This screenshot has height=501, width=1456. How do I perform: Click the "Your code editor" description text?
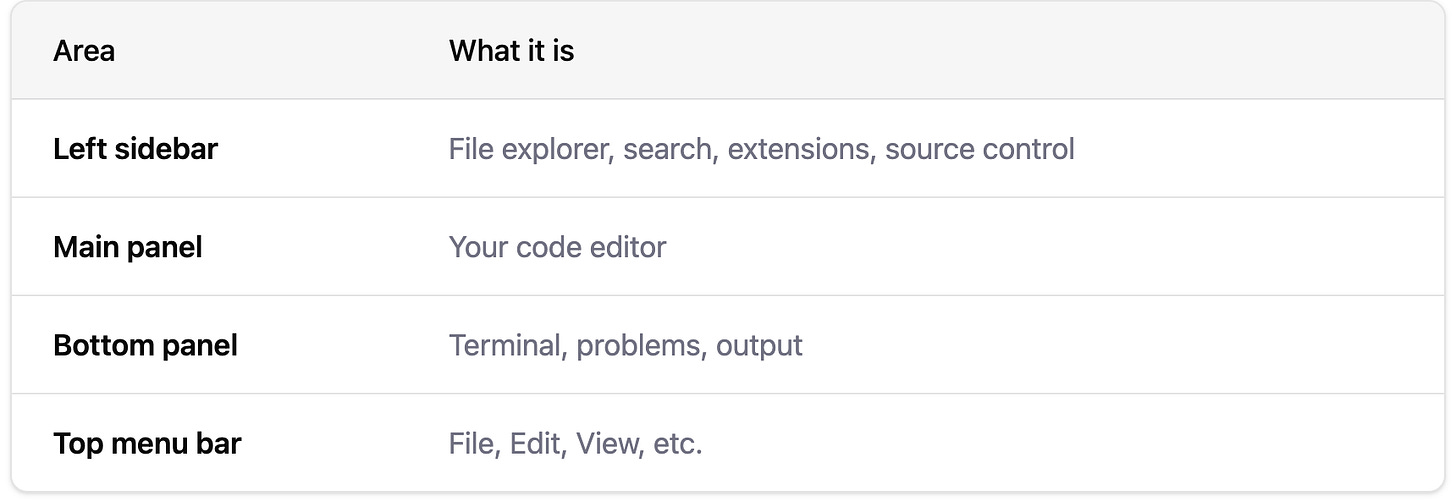tap(557, 247)
